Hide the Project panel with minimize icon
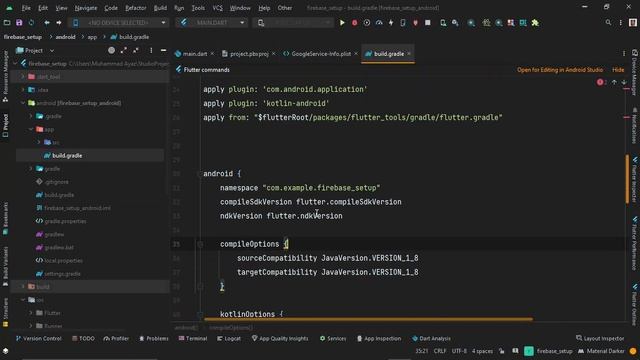This screenshot has width=640, height=360. tap(163, 50)
